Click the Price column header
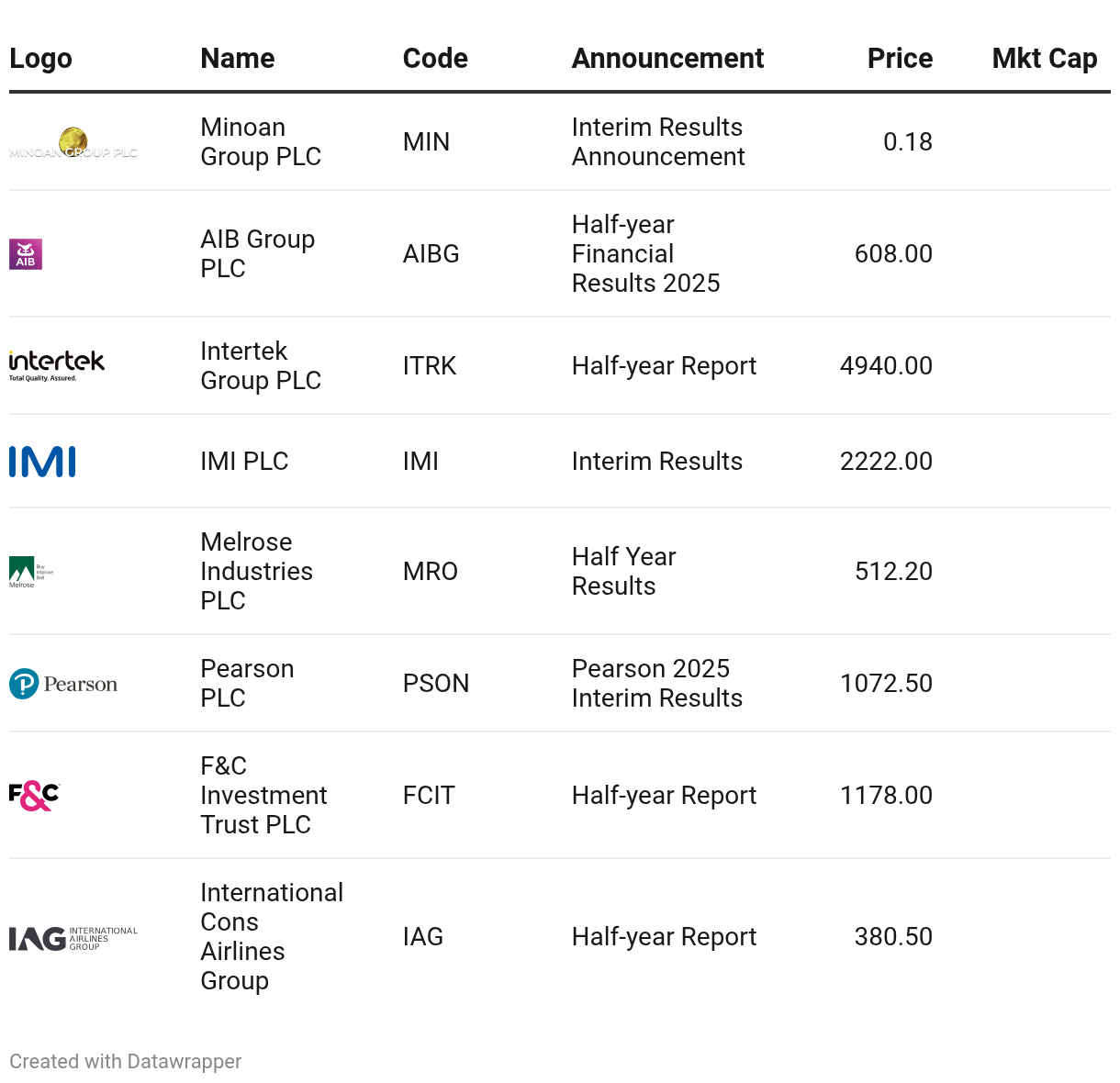This screenshot has height=1083, width=1120. [x=899, y=59]
